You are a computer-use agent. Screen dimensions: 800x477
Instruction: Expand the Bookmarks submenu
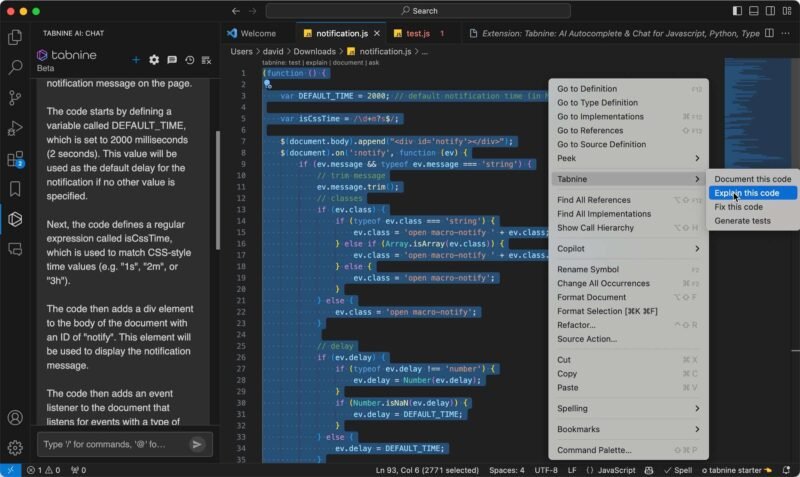[x=628, y=429]
